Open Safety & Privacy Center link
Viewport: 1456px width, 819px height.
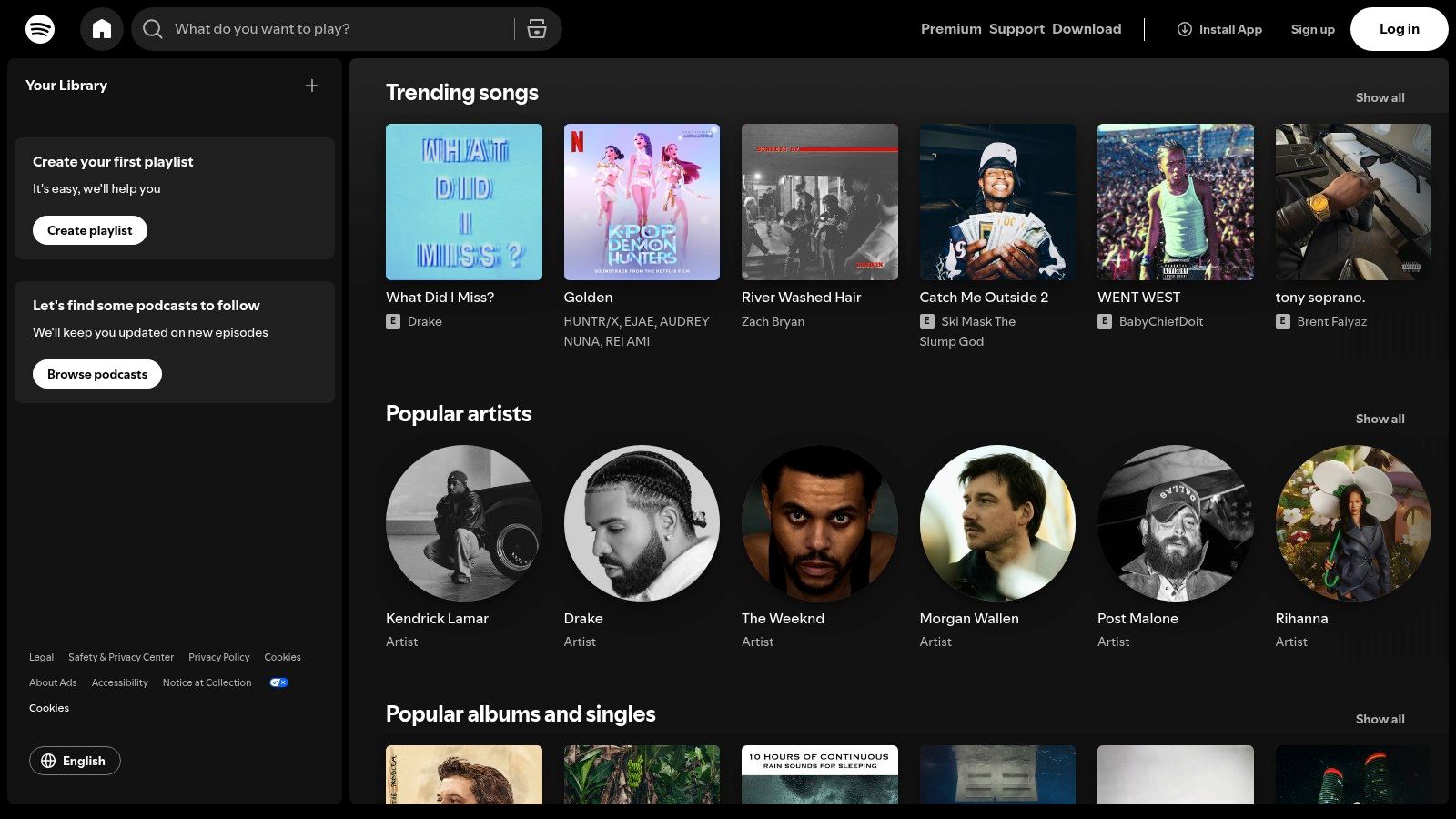121,657
